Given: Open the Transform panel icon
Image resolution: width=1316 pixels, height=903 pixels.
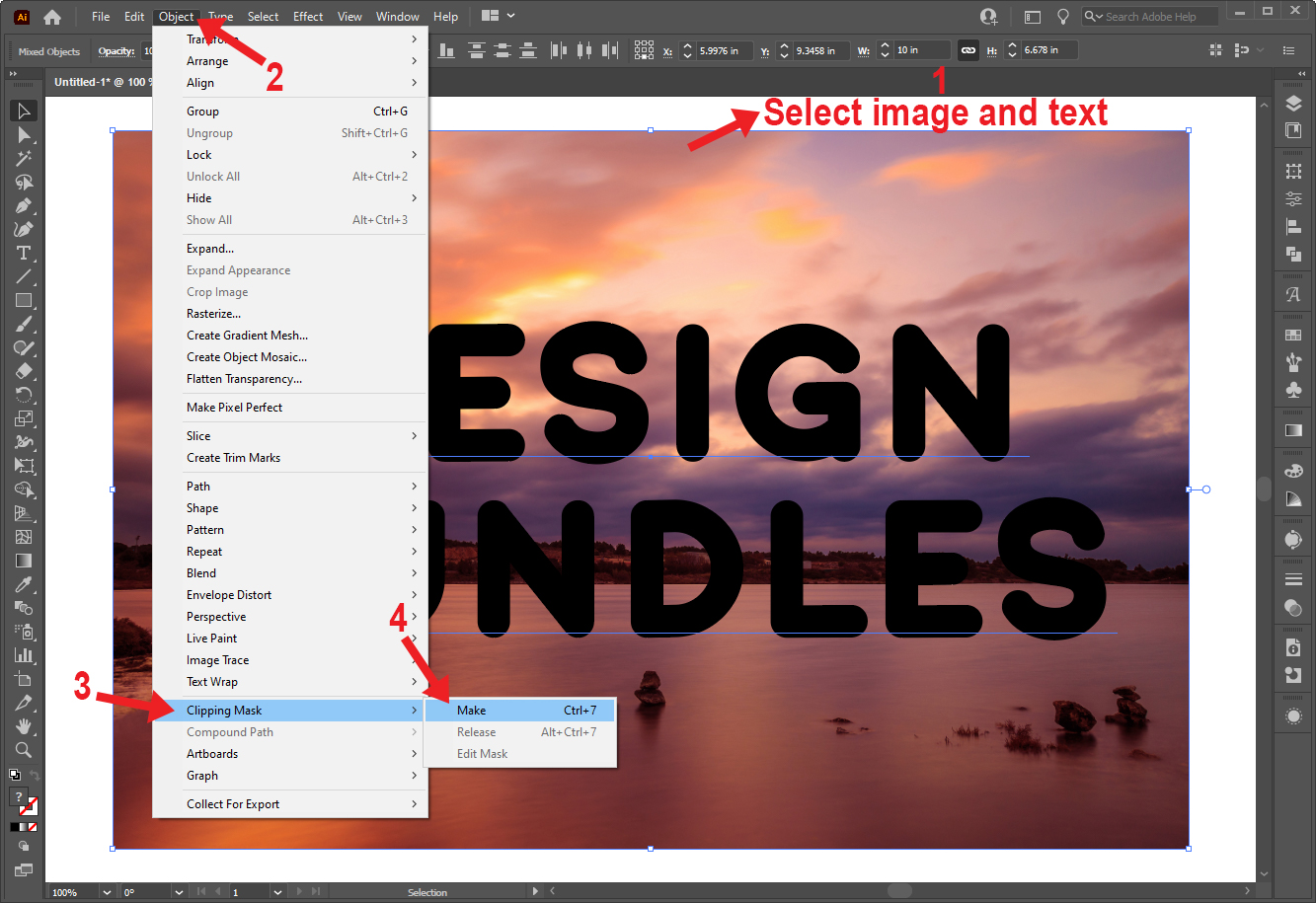Looking at the screenshot, I should click(1293, 172).
